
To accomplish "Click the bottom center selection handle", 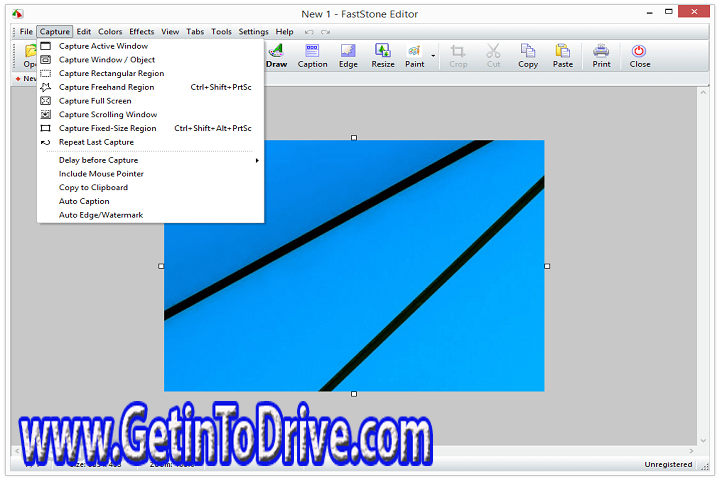I will point(354,394).
